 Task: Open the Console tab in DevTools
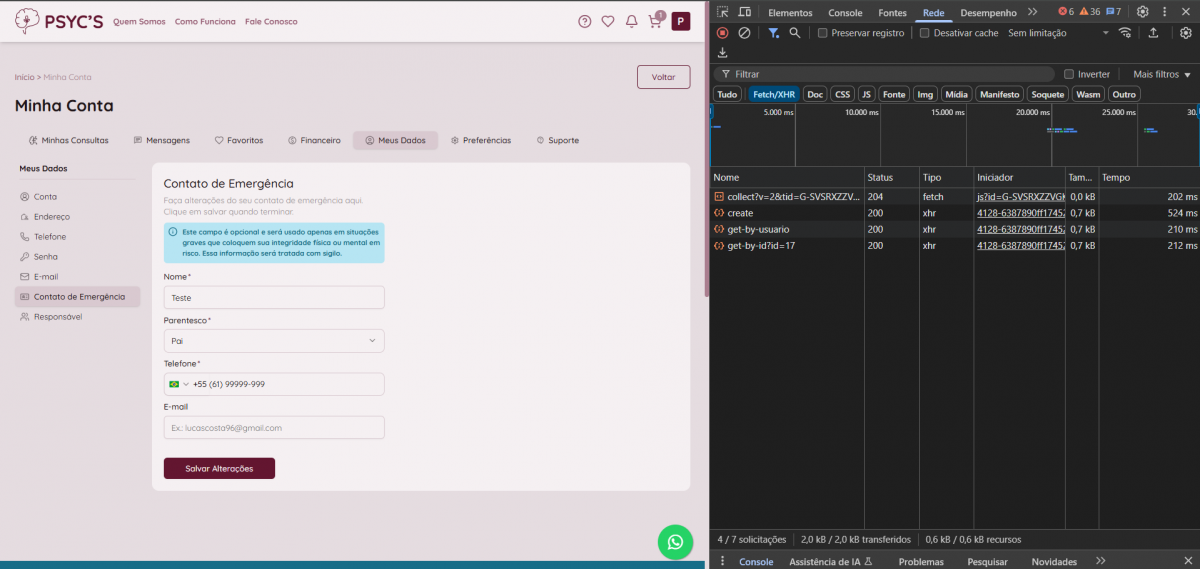tap(845, 13)
